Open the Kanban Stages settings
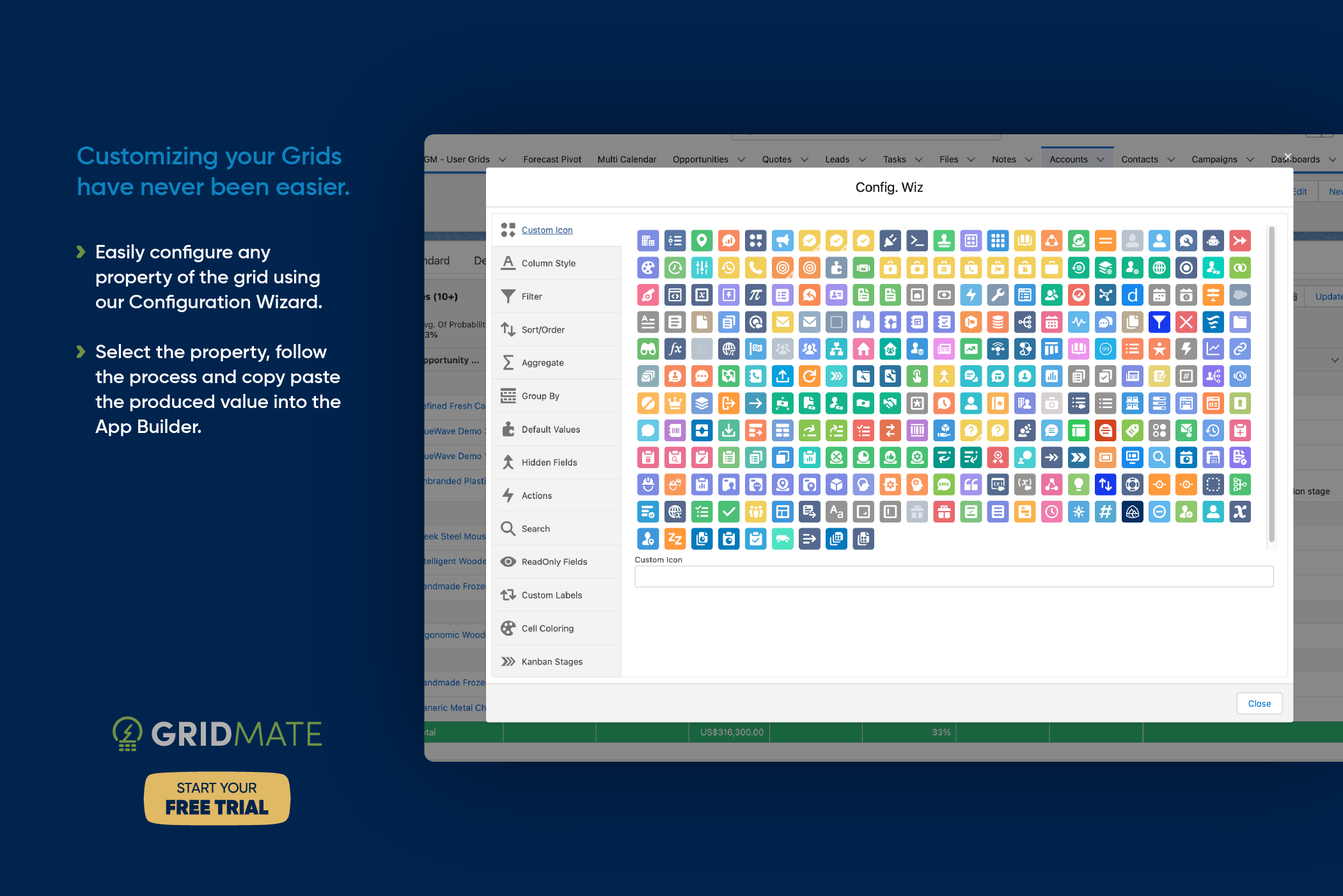Viewport: 1343px width, 896px height. (x=551, y=661)
